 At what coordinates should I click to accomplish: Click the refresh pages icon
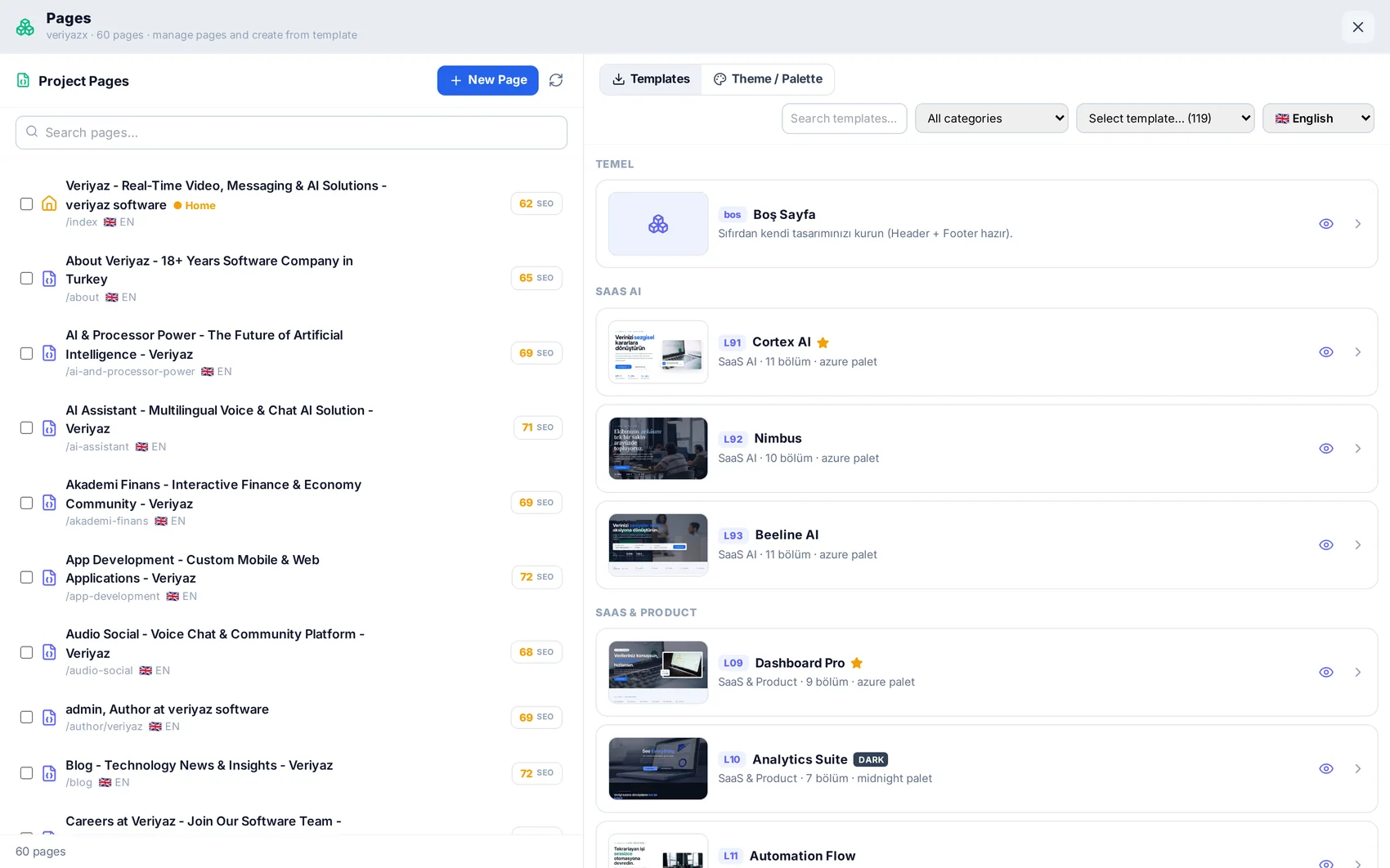(x=556, y=80)
